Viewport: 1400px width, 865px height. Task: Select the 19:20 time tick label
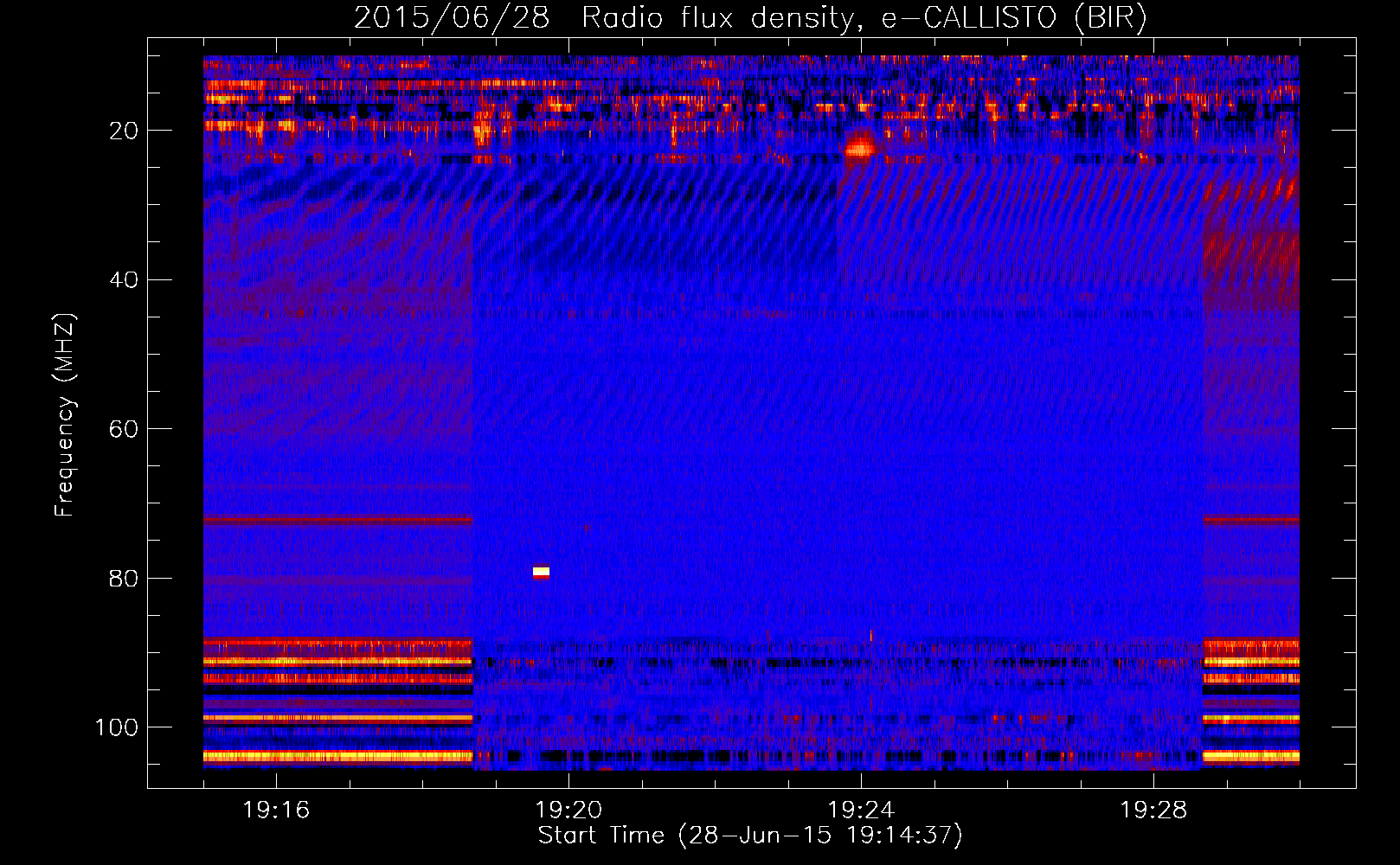[x=568, y=811]
